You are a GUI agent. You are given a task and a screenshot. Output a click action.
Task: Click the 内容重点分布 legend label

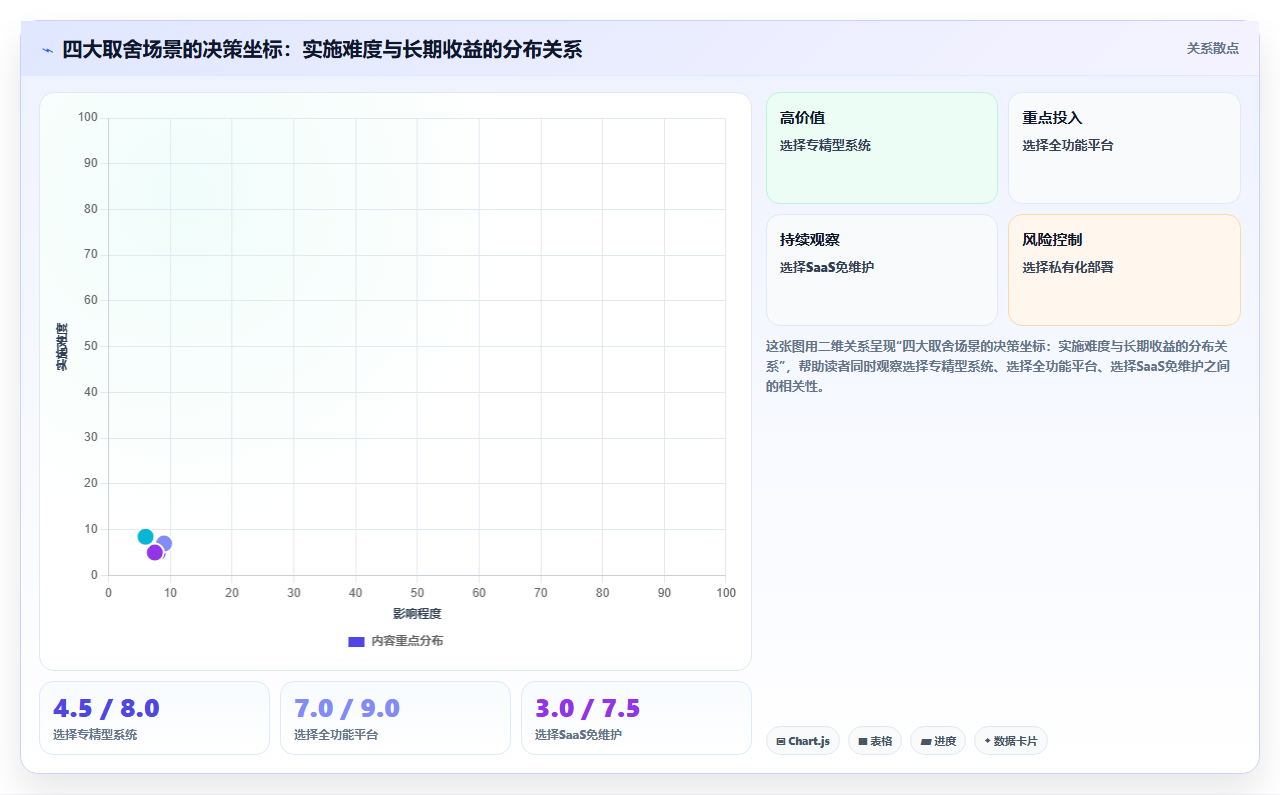407,641
